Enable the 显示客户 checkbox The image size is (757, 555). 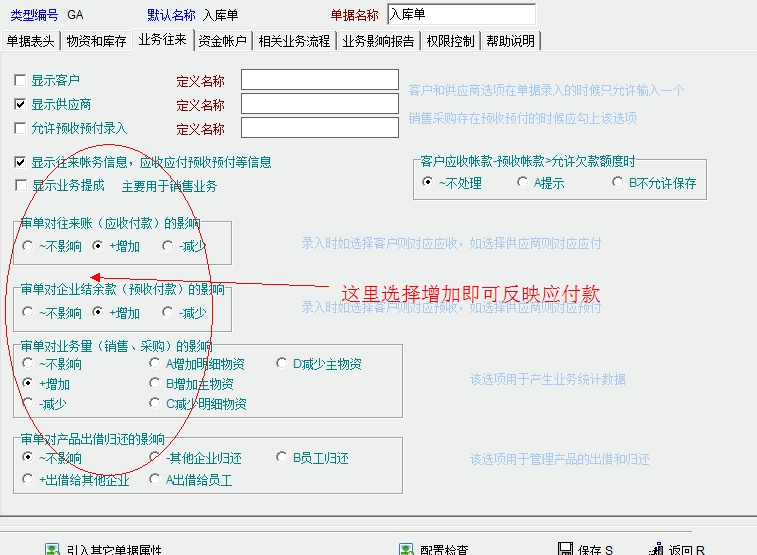(21, 80)
